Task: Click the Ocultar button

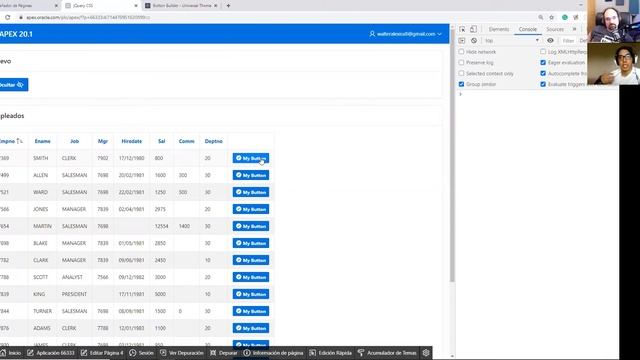Action: [13, 85]
